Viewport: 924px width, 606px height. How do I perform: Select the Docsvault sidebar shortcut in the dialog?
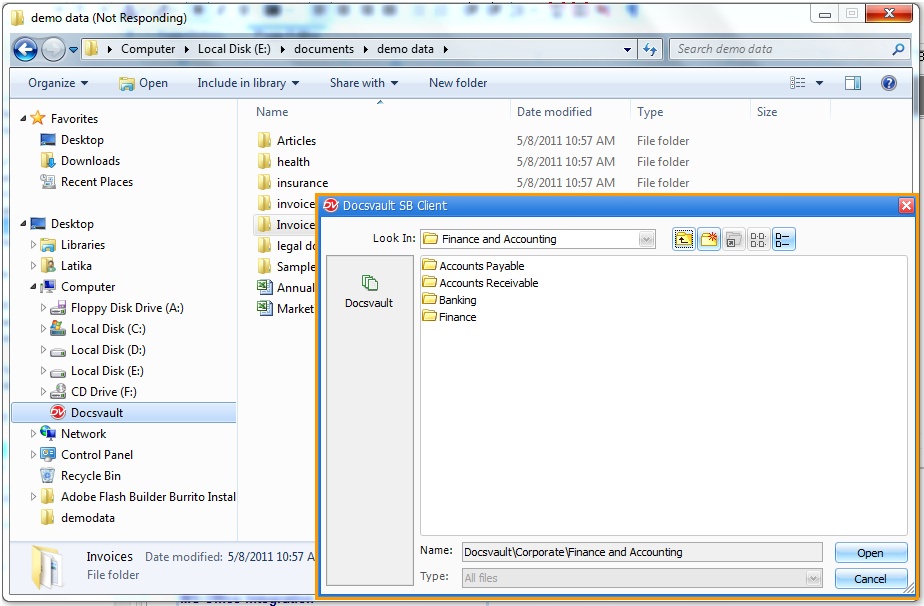point(369,285)
